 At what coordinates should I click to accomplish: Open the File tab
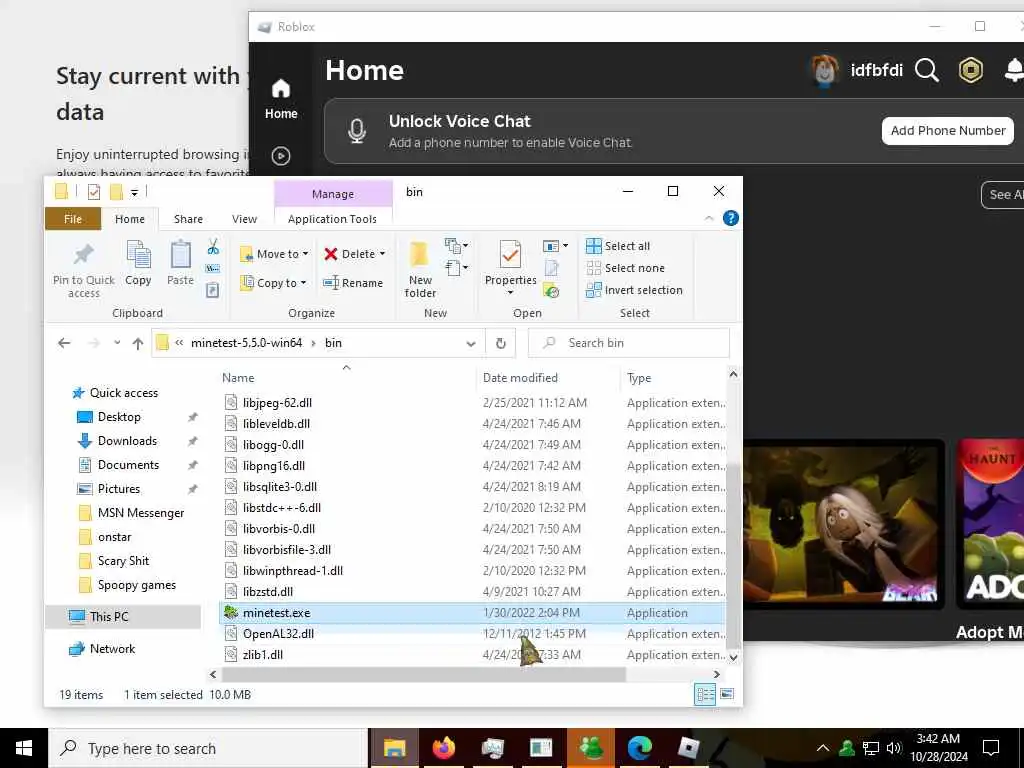tap(73, 219)
